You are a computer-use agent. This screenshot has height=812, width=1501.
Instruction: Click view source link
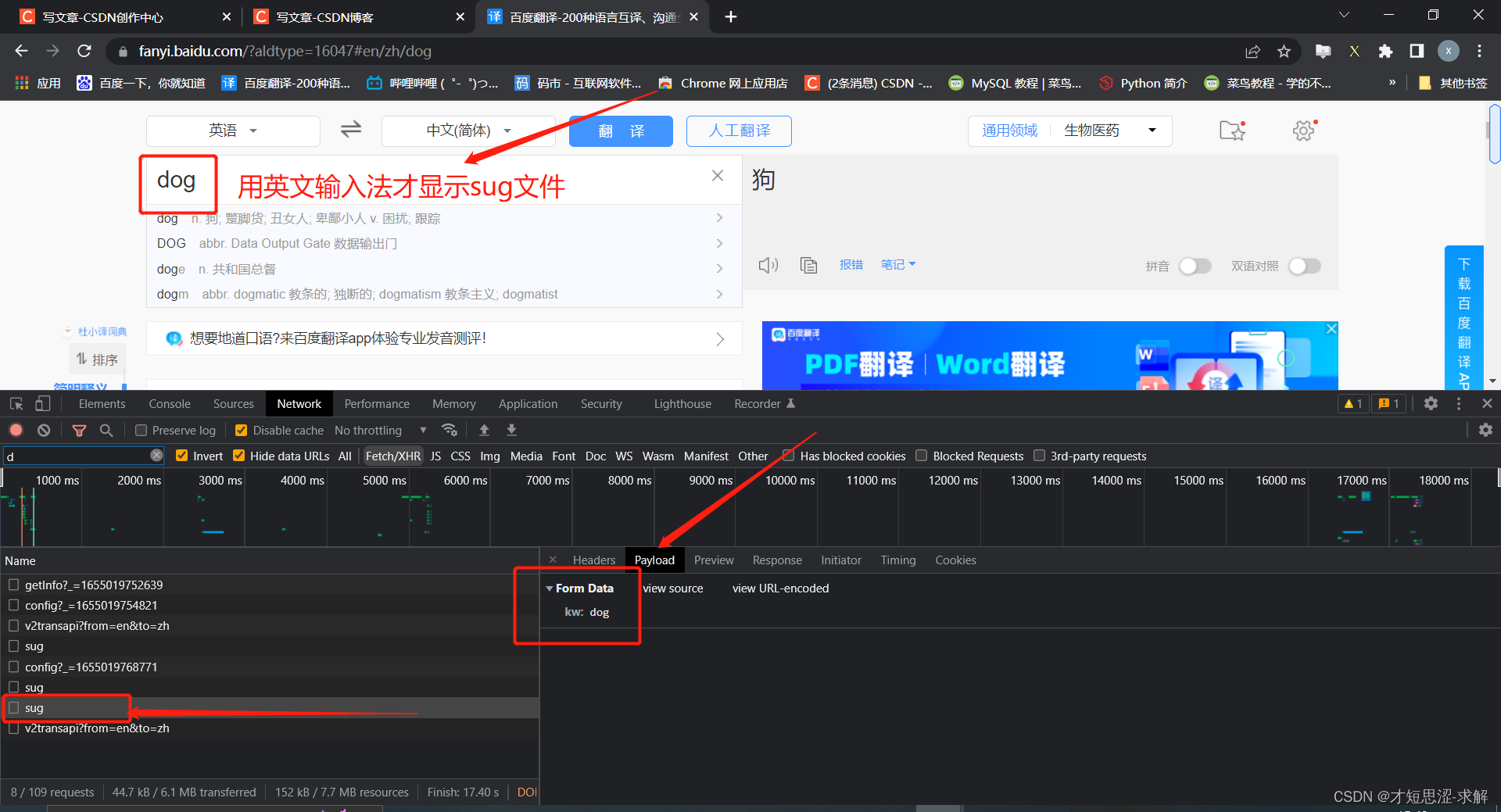coord(673,588)
